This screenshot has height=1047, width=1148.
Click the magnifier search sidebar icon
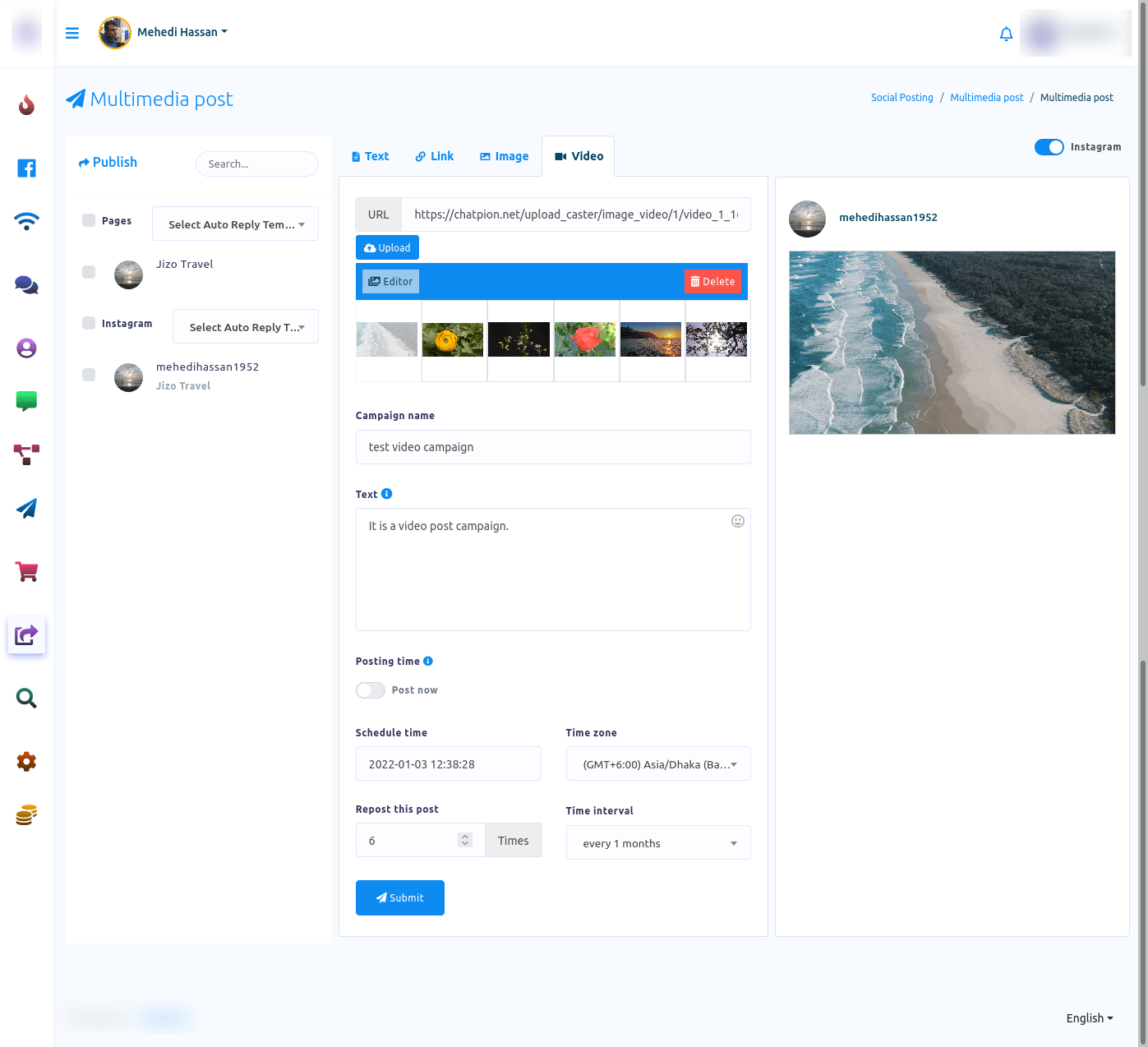26,699
